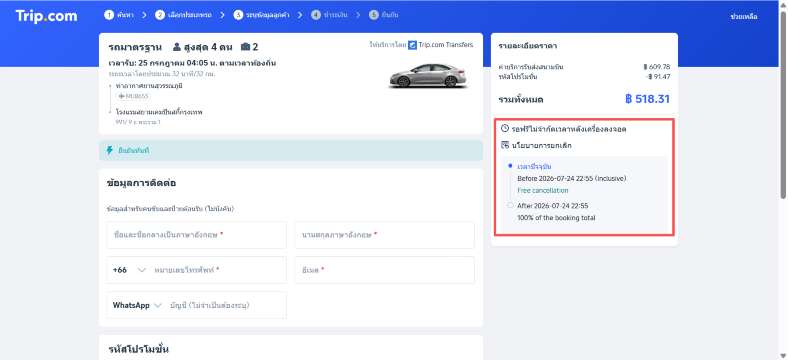Click the ข้อมูลการติดต่อ contact info heading
The width and height of the screenshot is (788, 360).
click(x=141, y=183)
